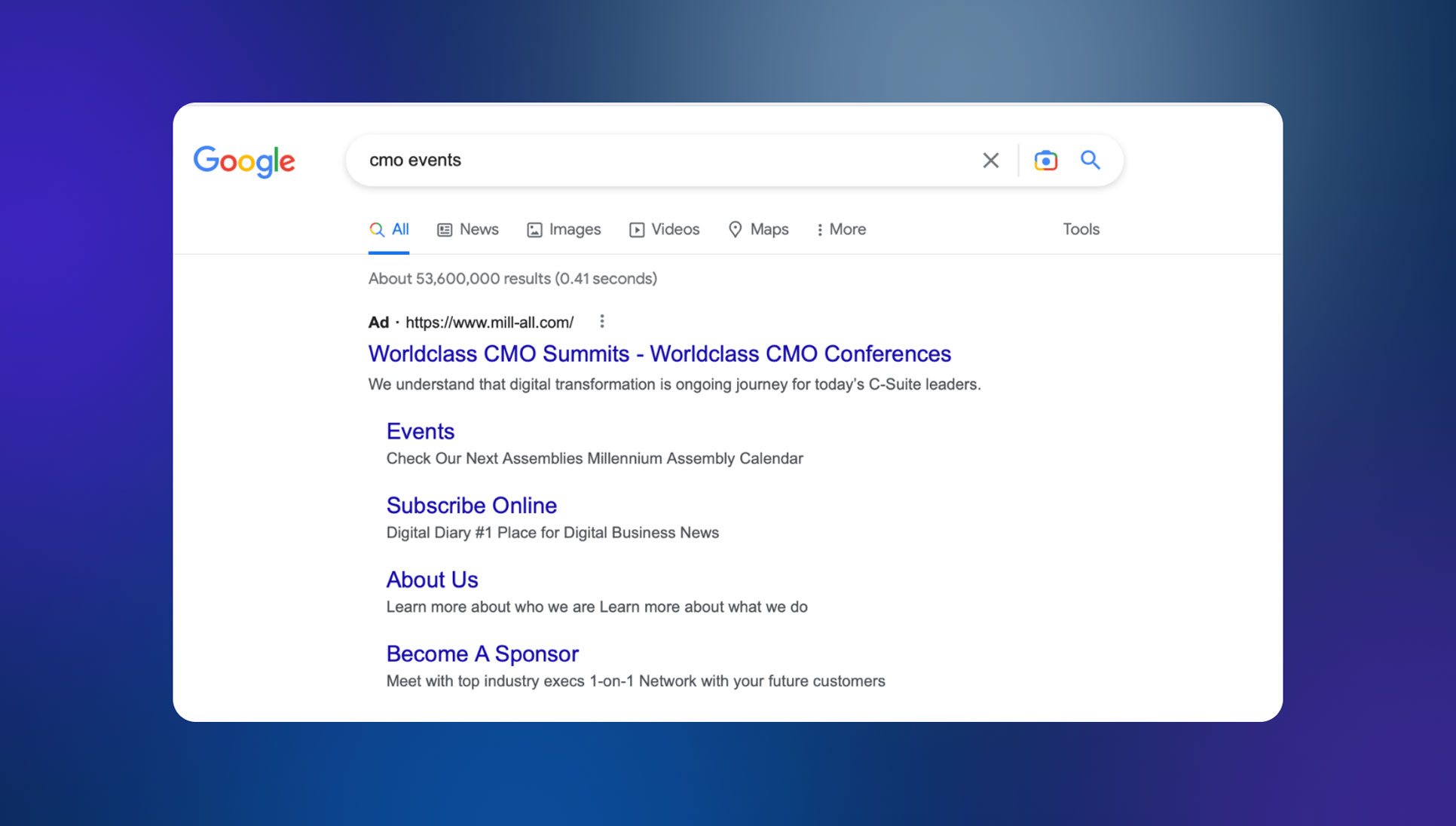Click the blue magnifier search icon
Image resolution: width=1456 pixels, height=826 pixels.
coord(1090,160)
